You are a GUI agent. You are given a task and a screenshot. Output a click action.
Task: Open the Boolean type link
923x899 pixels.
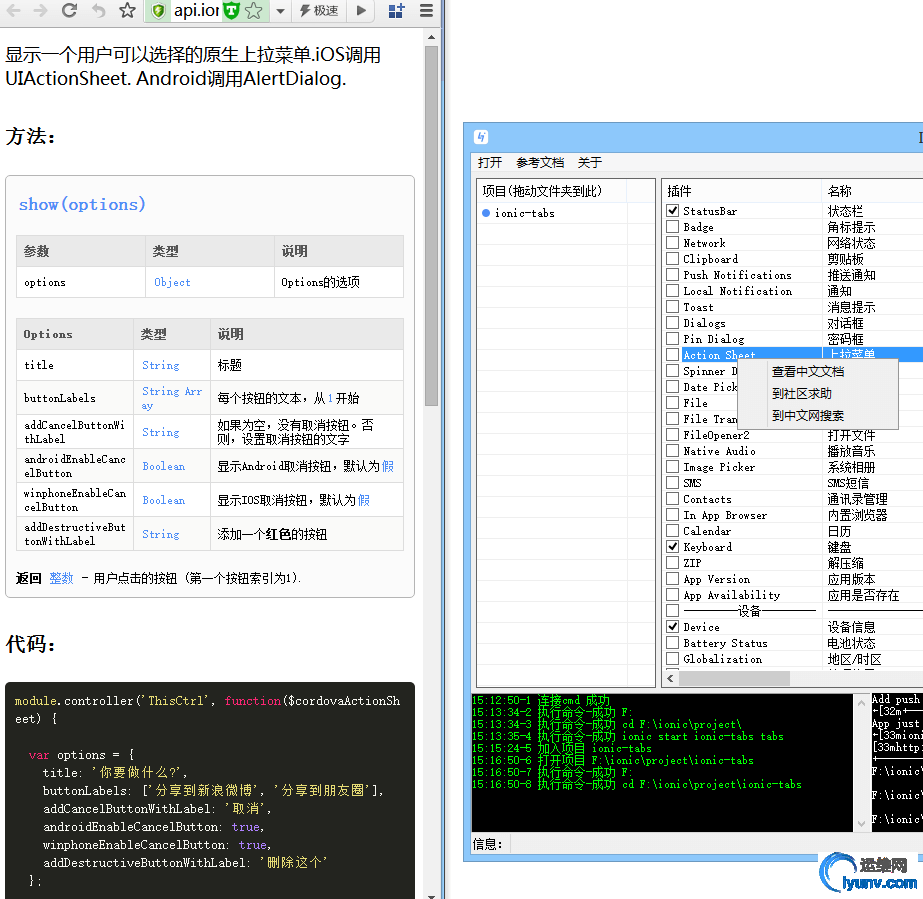pyautogui.click(x=162, y=466)
